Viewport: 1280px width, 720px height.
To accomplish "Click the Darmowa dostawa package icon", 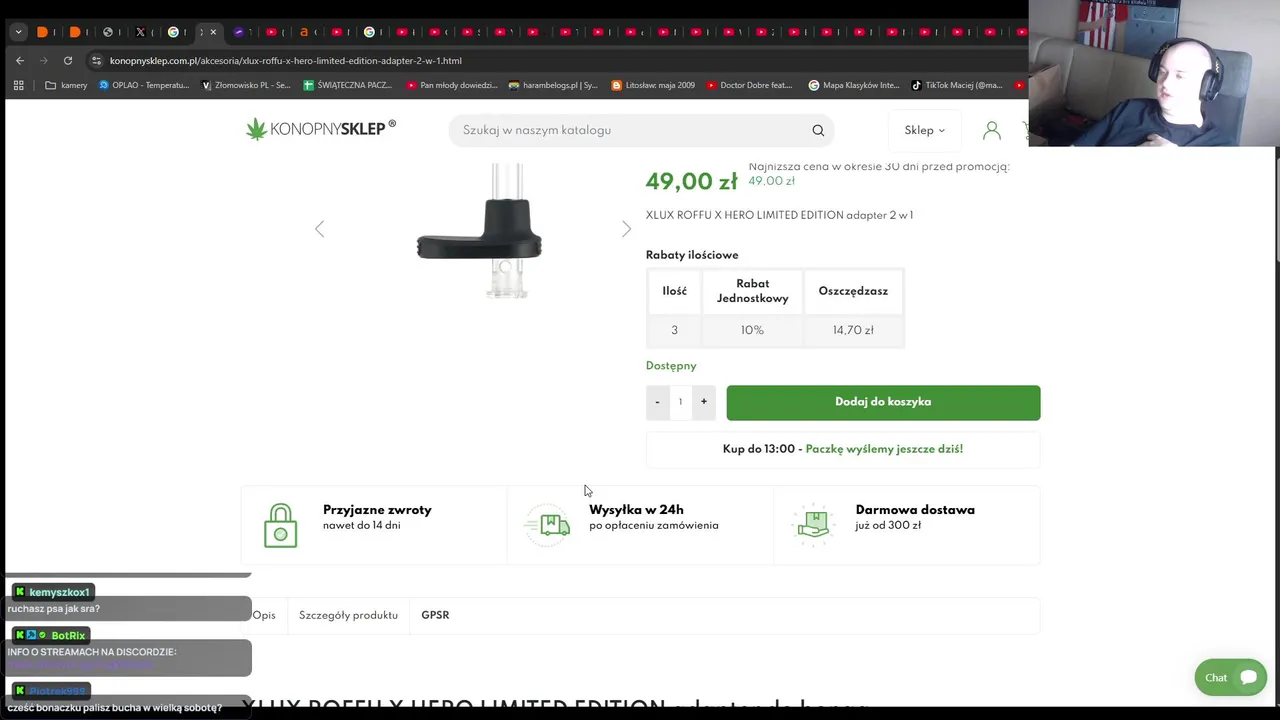I will tap(814, 524).
